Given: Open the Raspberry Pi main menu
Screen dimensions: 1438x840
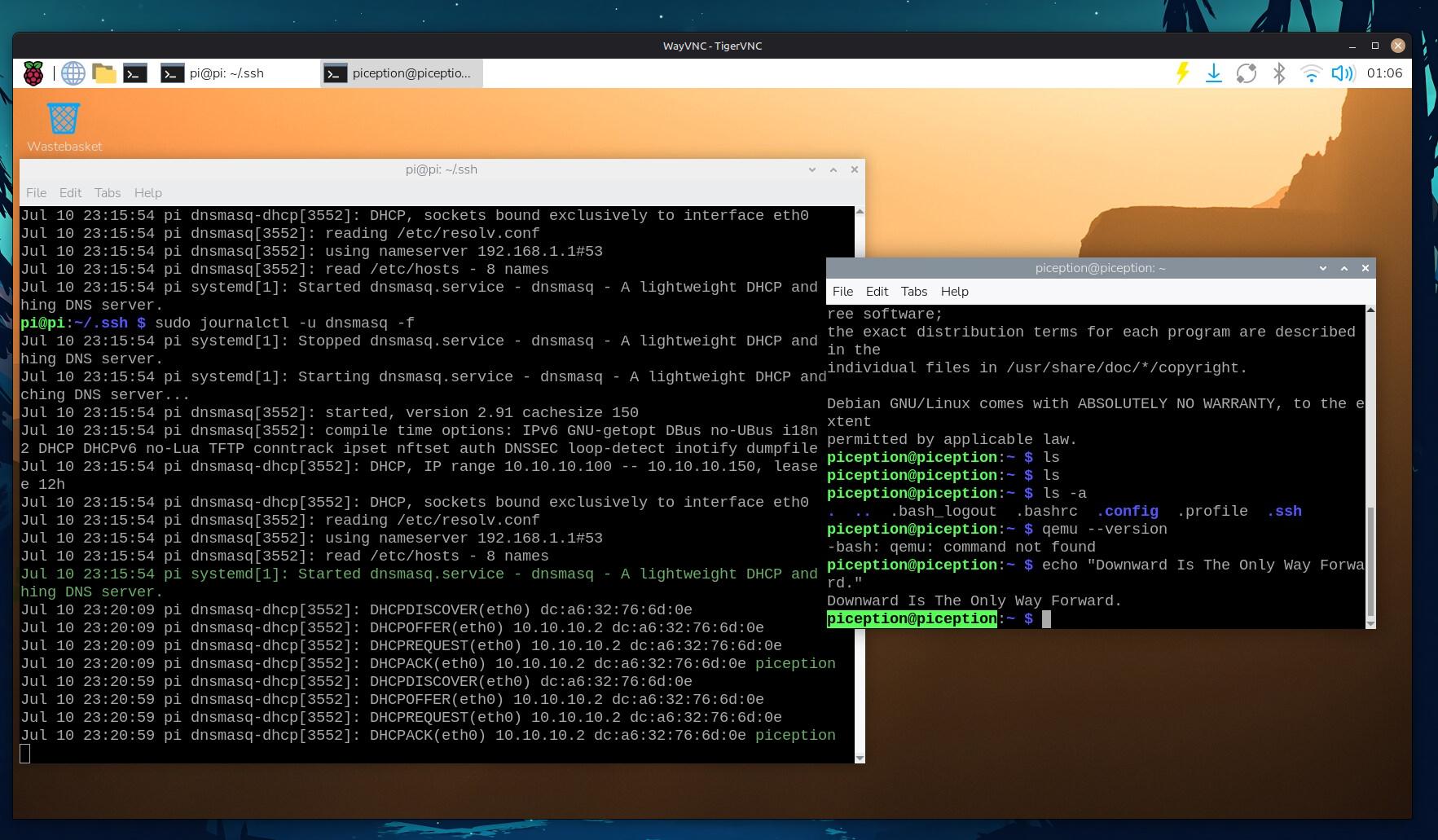Looking at the screenshot, I should tap(33, 73).
